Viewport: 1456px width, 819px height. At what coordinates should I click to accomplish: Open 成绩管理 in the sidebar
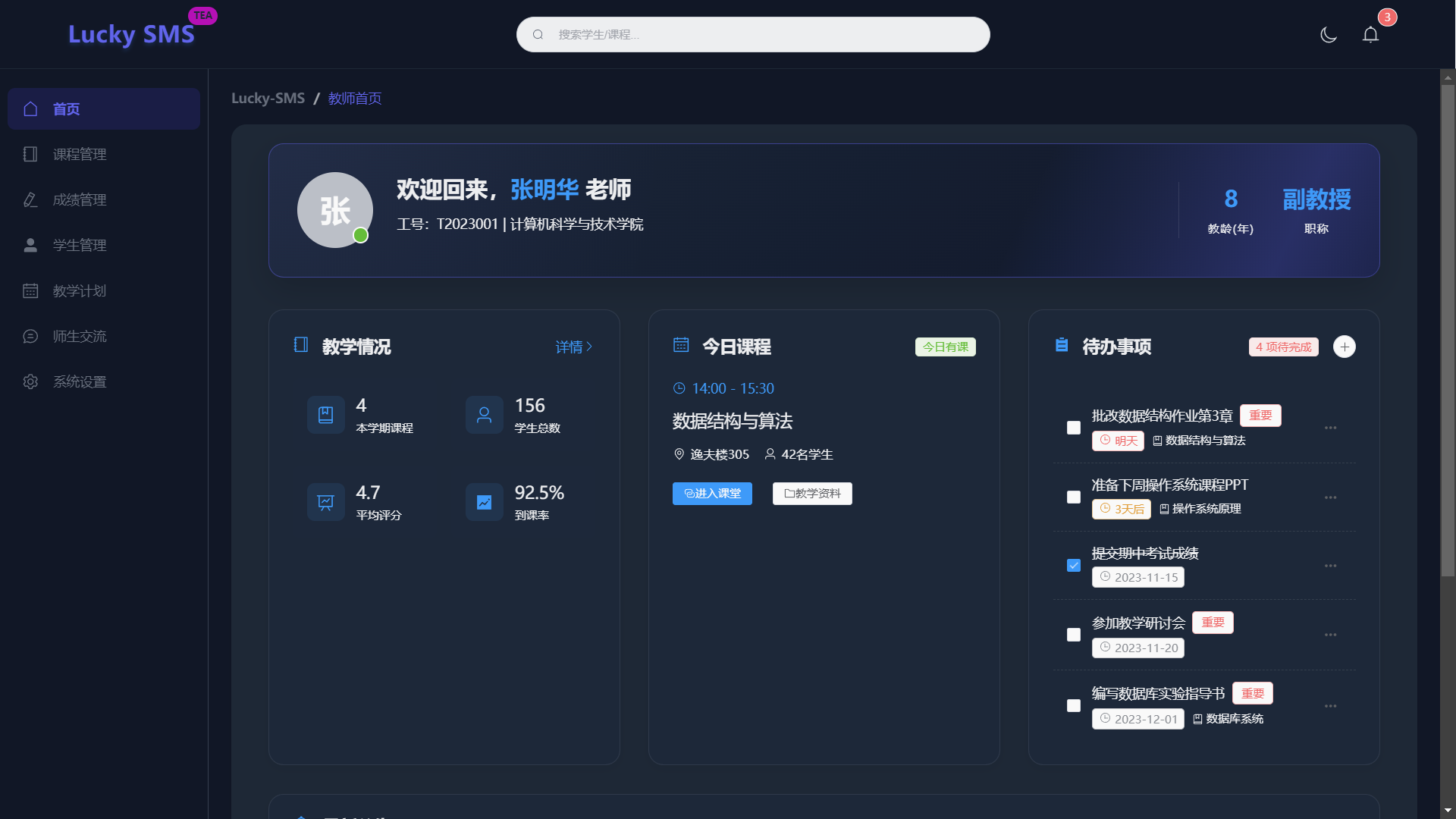[x=80, y=199]
